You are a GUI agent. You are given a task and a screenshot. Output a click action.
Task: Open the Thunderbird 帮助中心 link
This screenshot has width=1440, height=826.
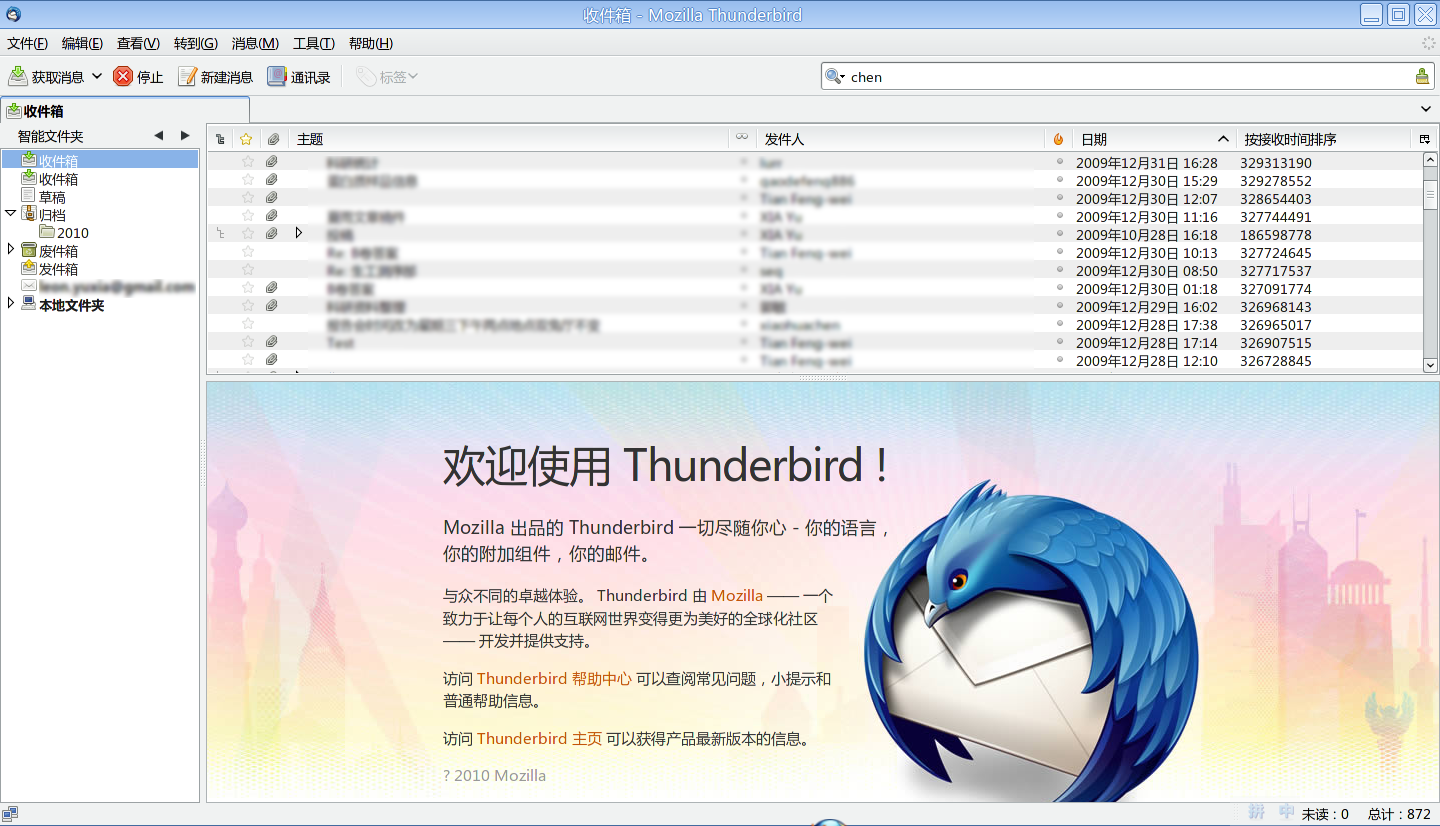click(554, 678)
